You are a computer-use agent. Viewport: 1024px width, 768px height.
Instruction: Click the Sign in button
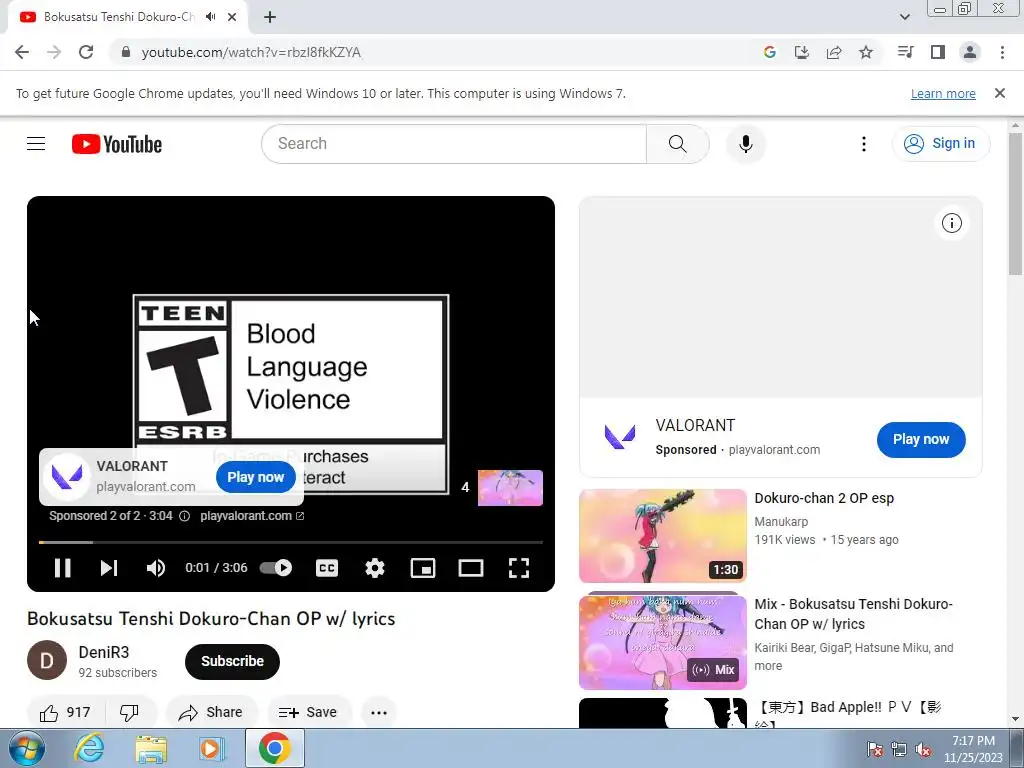tap(940, 144)
